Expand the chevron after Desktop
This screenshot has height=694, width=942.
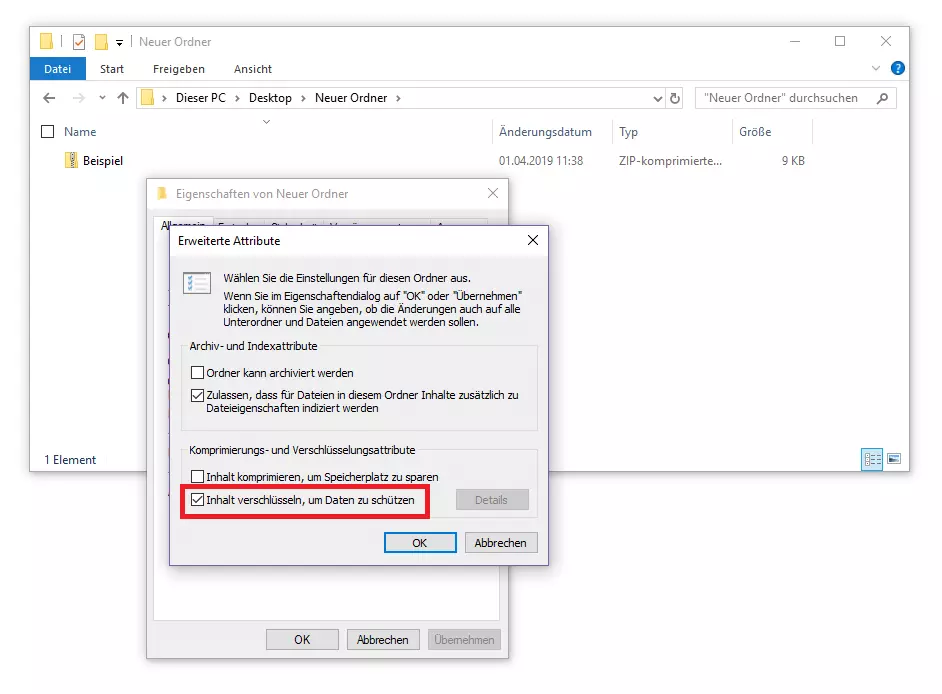(x=303, y=98)
